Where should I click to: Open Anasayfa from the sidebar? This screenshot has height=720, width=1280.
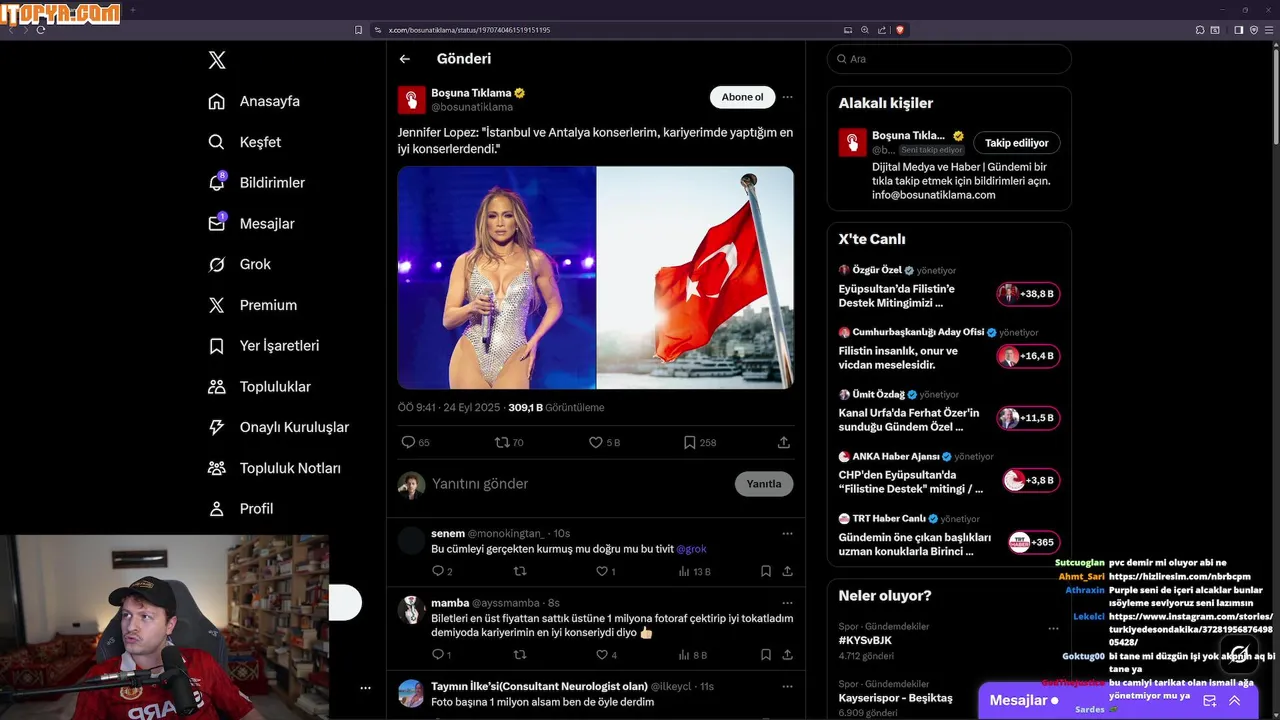(x=254, y=101)
